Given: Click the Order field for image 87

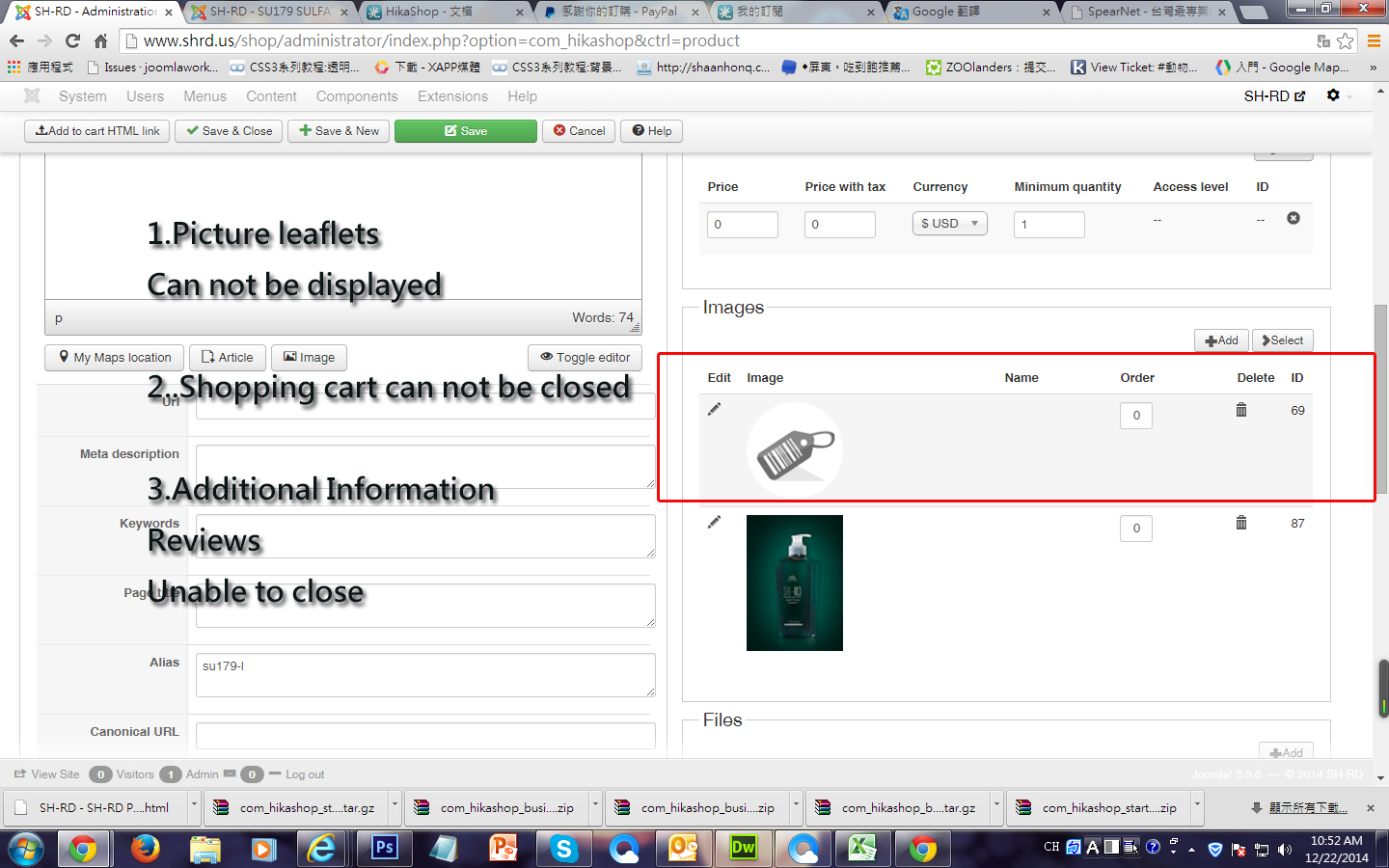Looking at the screenshot, I should [x=1136, y=529].
